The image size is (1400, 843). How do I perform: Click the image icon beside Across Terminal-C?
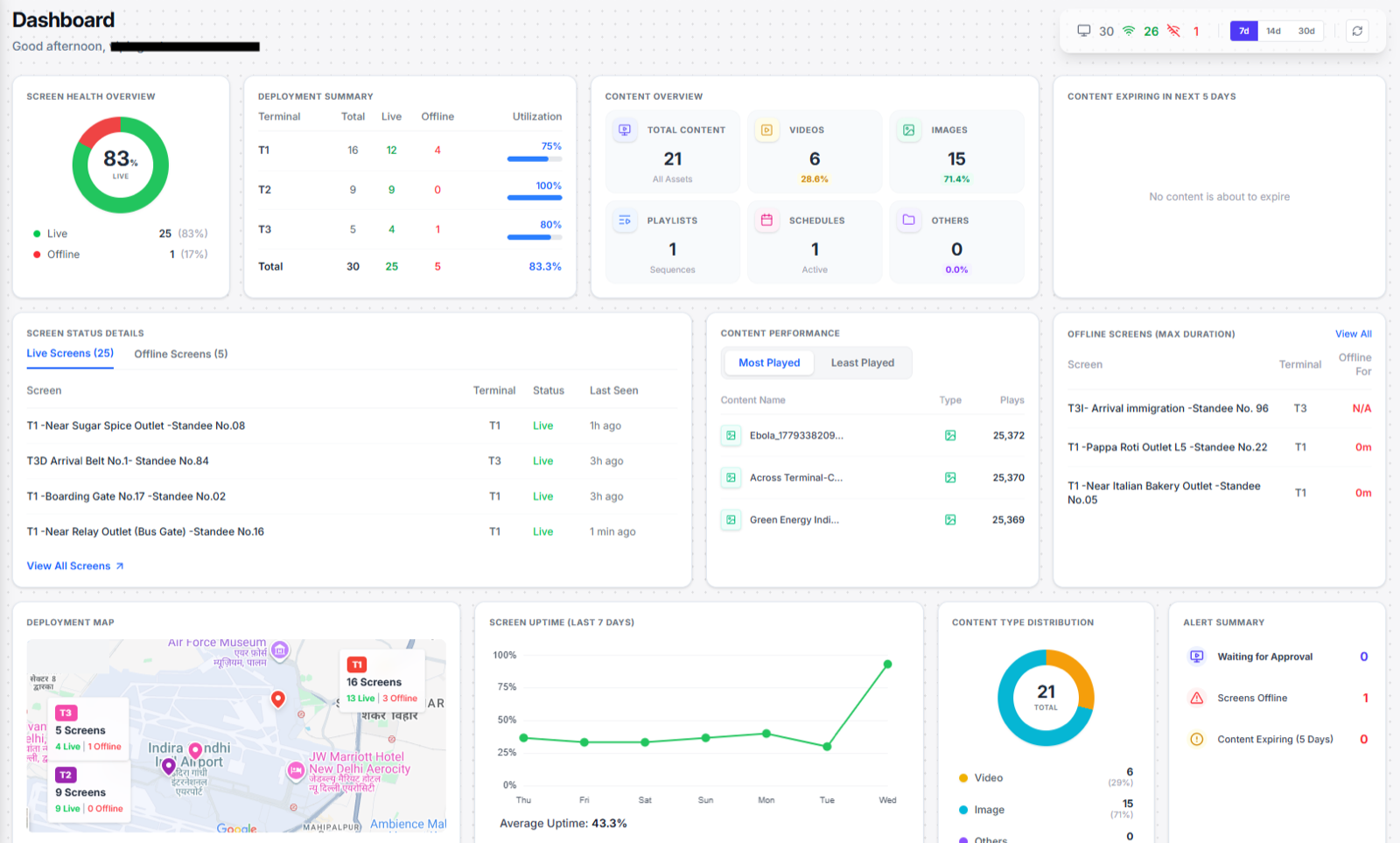[731, 477]
